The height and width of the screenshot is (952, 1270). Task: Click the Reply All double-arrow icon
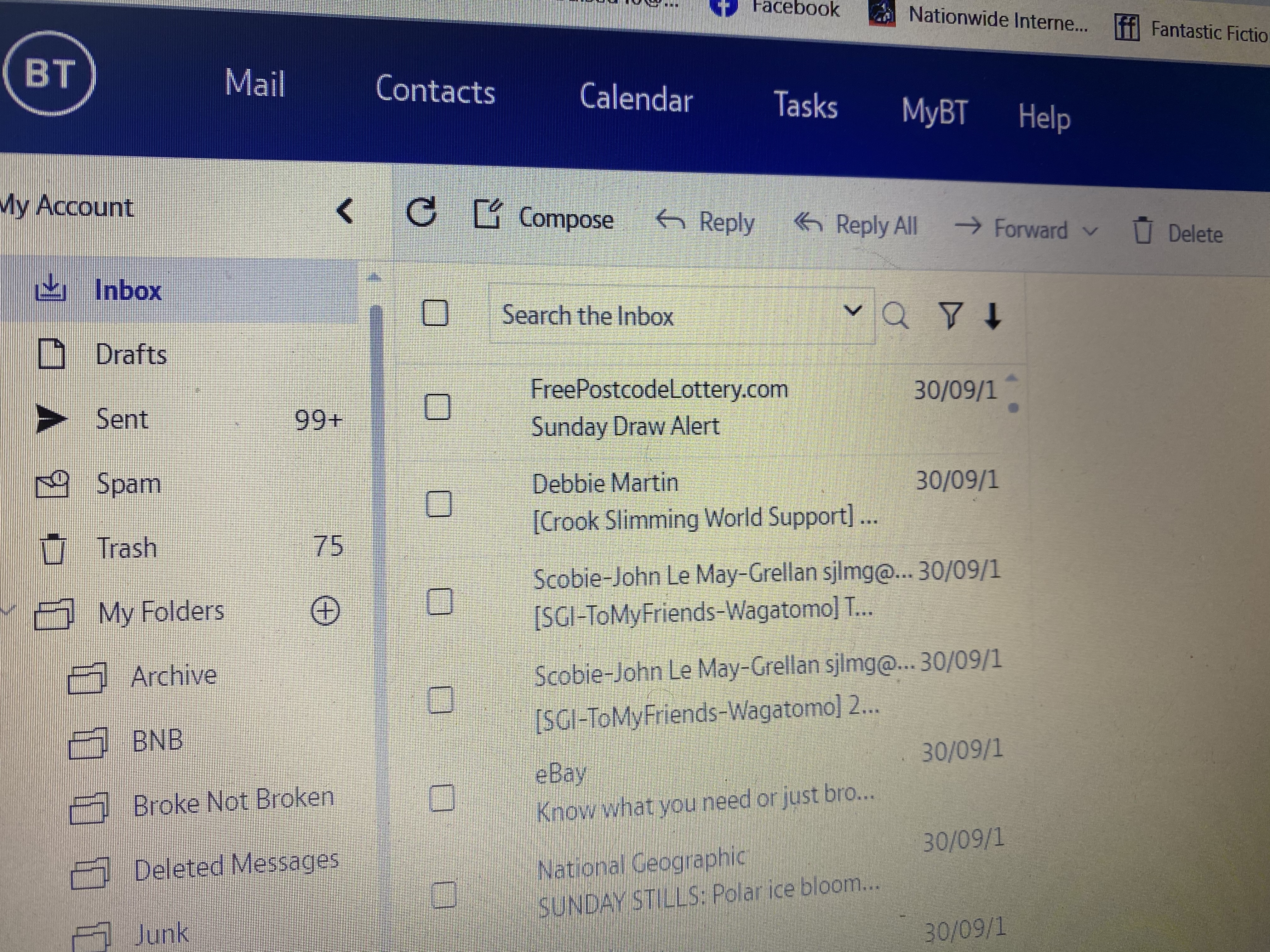808,222
